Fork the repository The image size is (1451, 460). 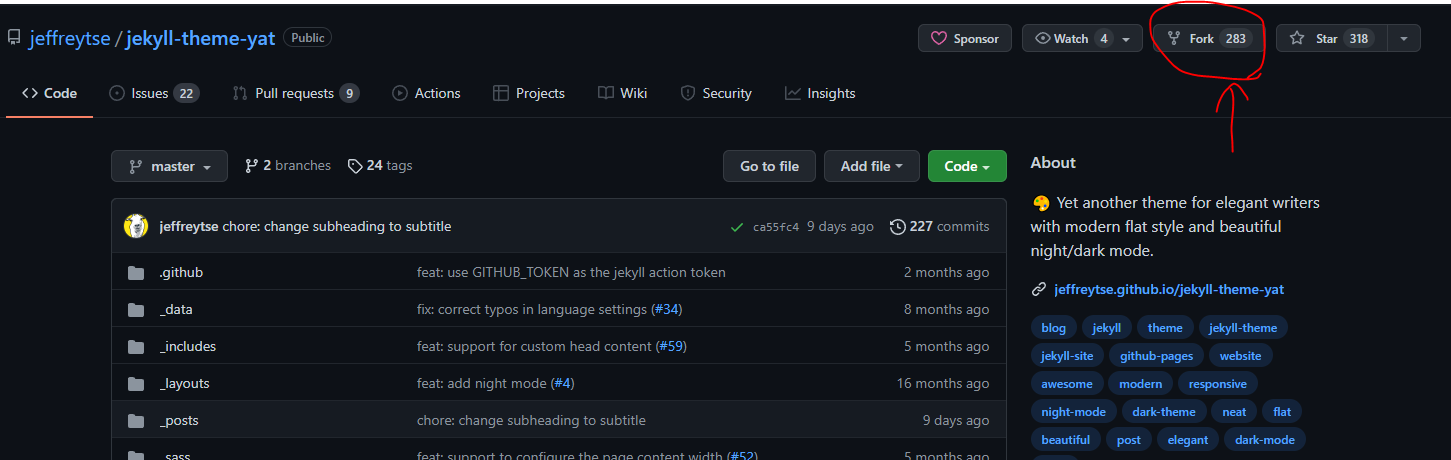[x=1209, y=38]
